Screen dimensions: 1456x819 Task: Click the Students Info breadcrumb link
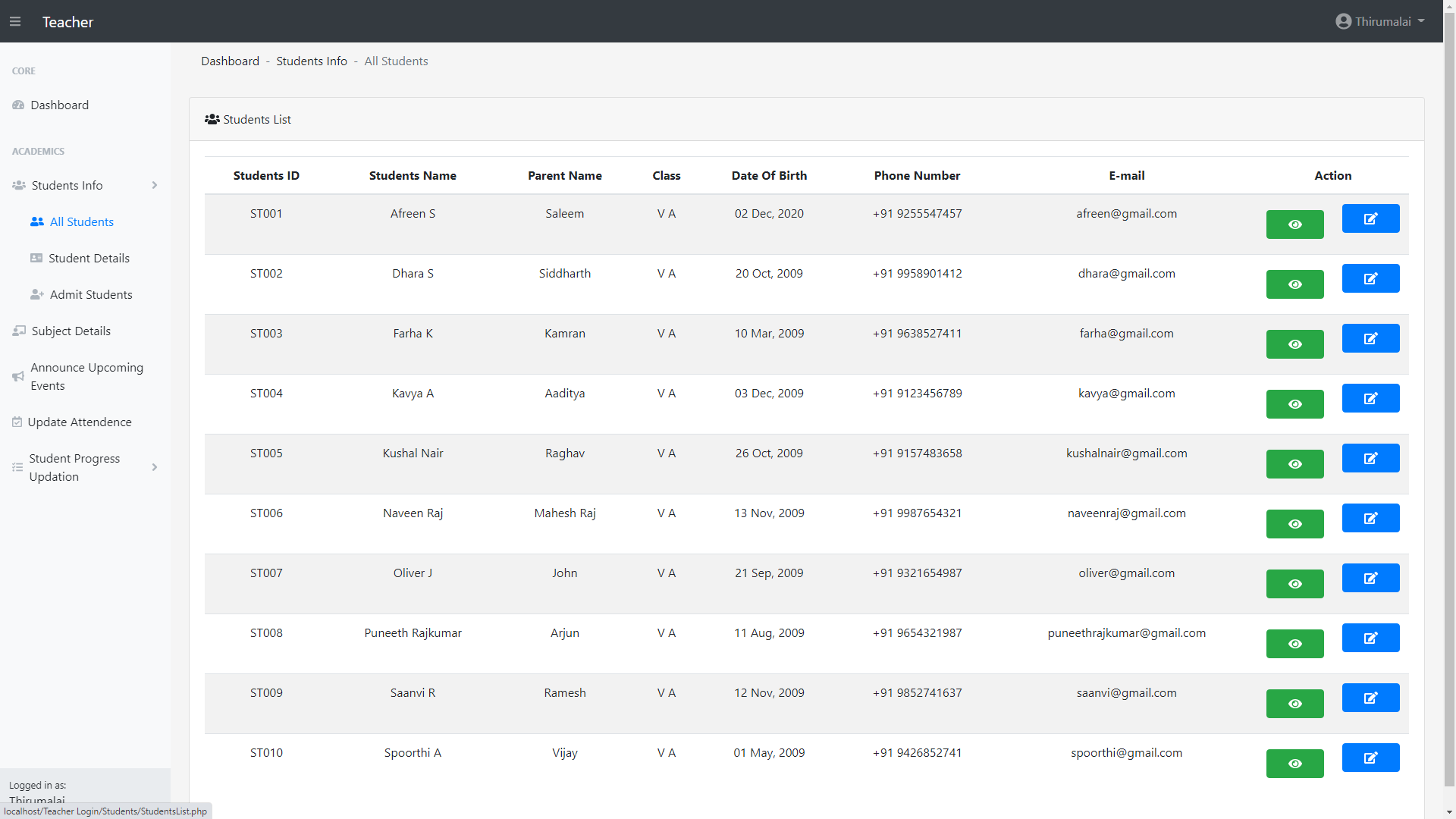point(311,61)
